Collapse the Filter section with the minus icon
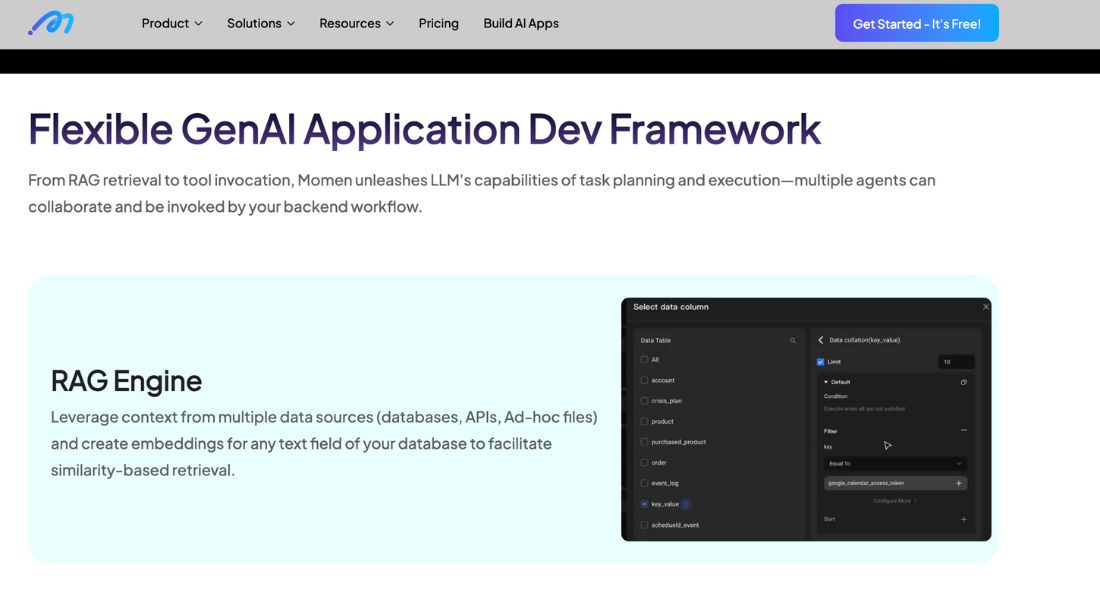 (963, 430)
